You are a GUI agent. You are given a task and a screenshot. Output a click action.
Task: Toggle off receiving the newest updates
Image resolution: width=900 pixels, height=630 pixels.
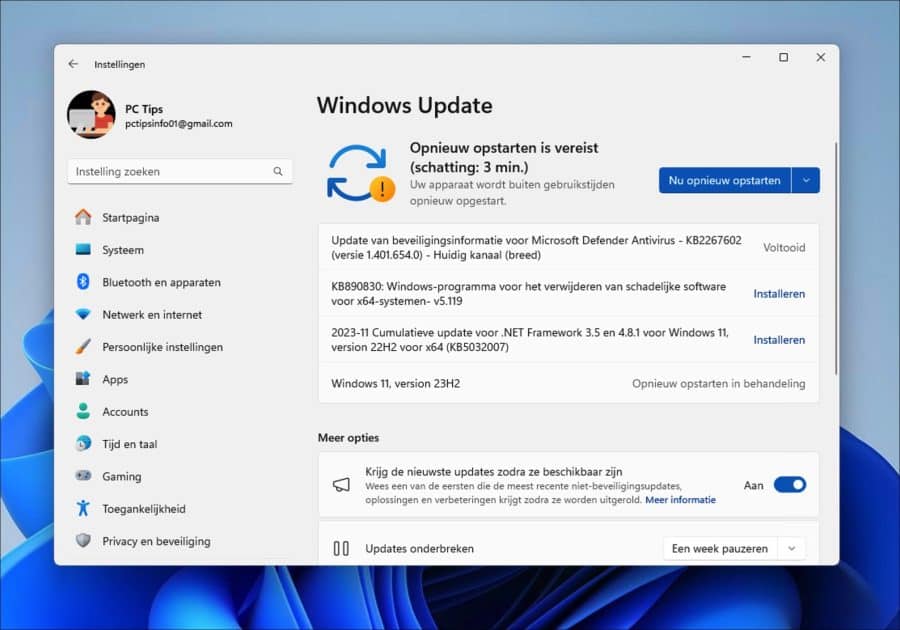pos(789,483)
